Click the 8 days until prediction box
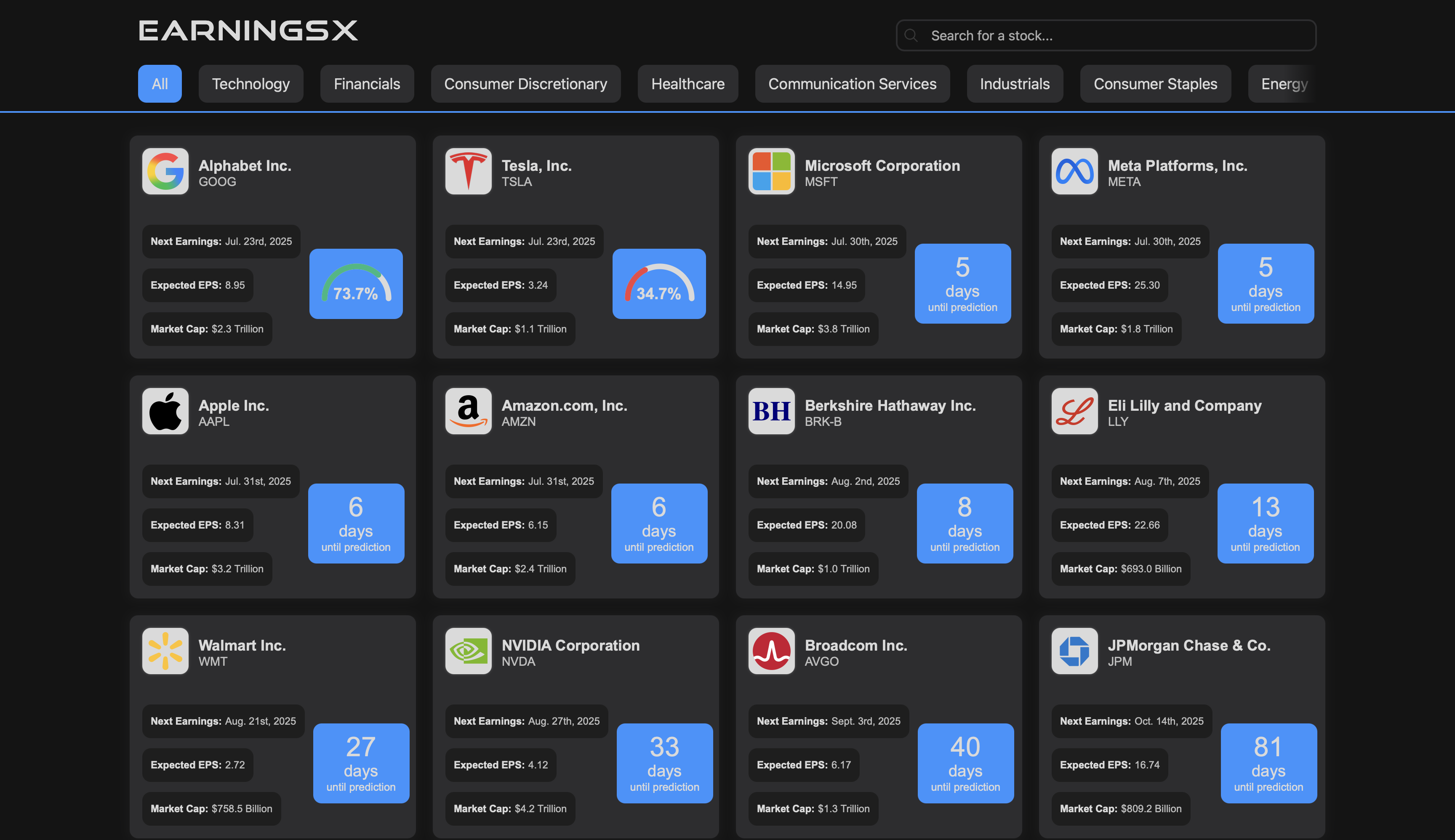 [965, 523]
